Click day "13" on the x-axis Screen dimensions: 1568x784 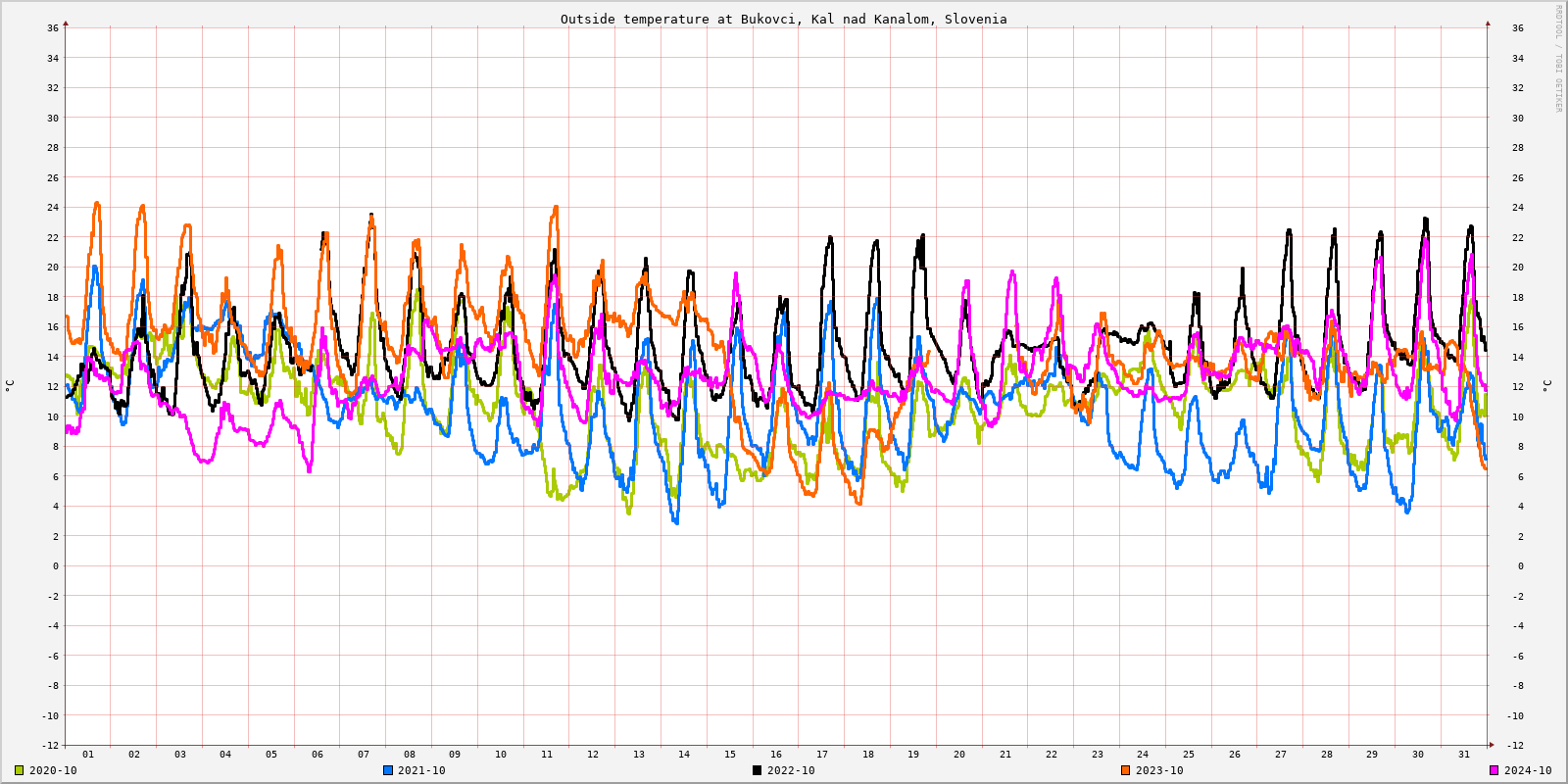coord(639,755)
